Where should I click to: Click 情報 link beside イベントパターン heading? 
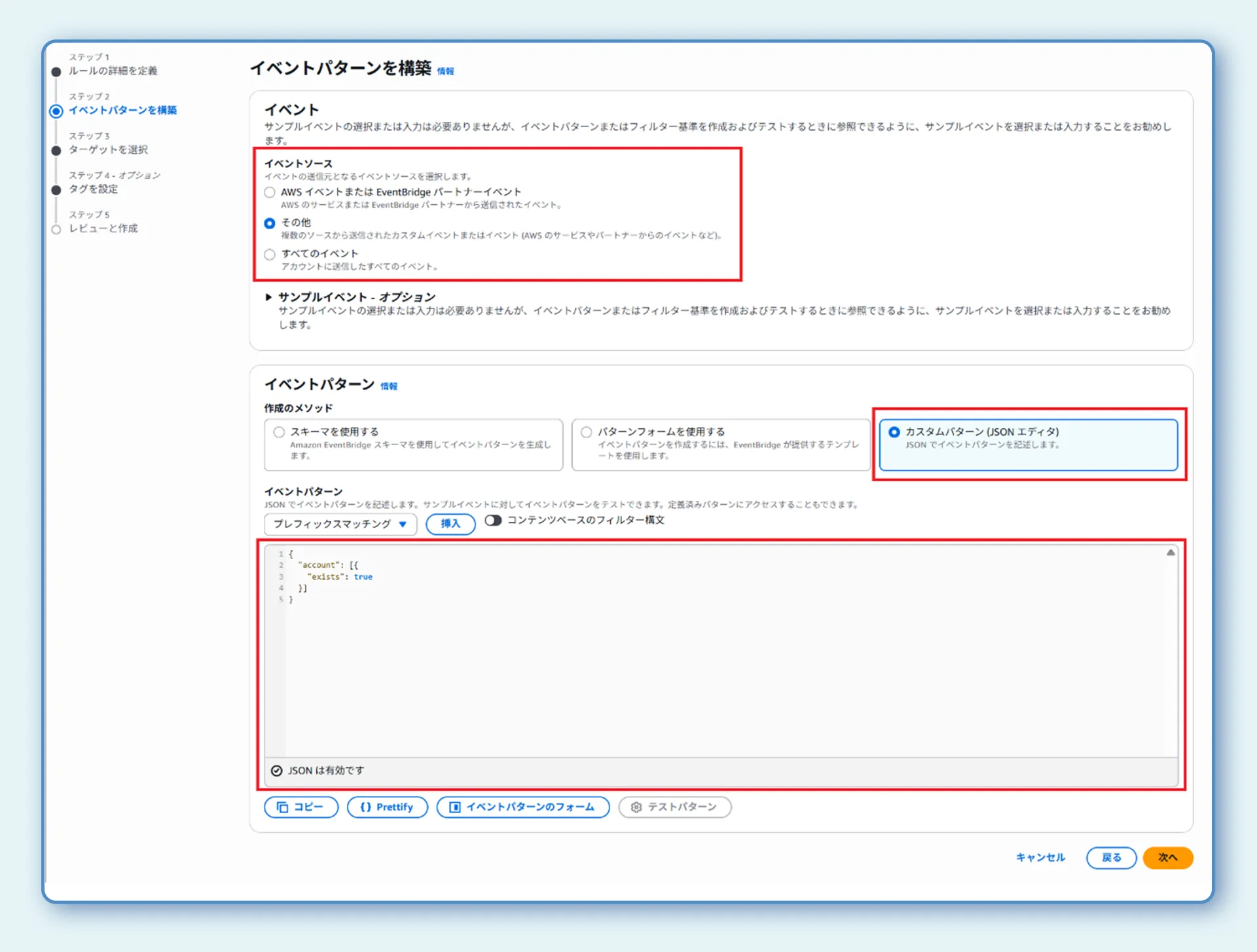(x=389, y=386)
